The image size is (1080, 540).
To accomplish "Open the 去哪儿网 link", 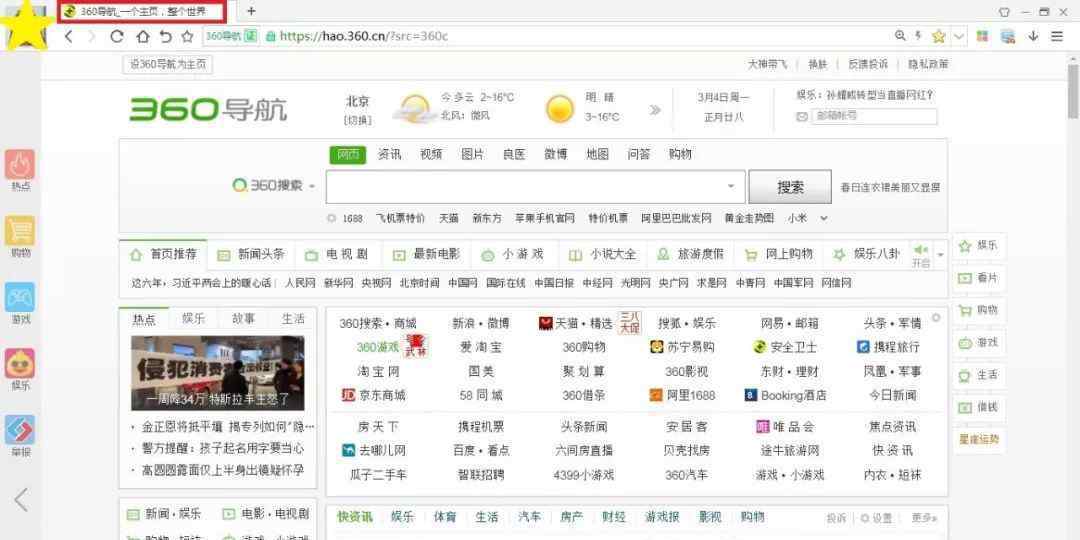I will (x=374, y=450).
